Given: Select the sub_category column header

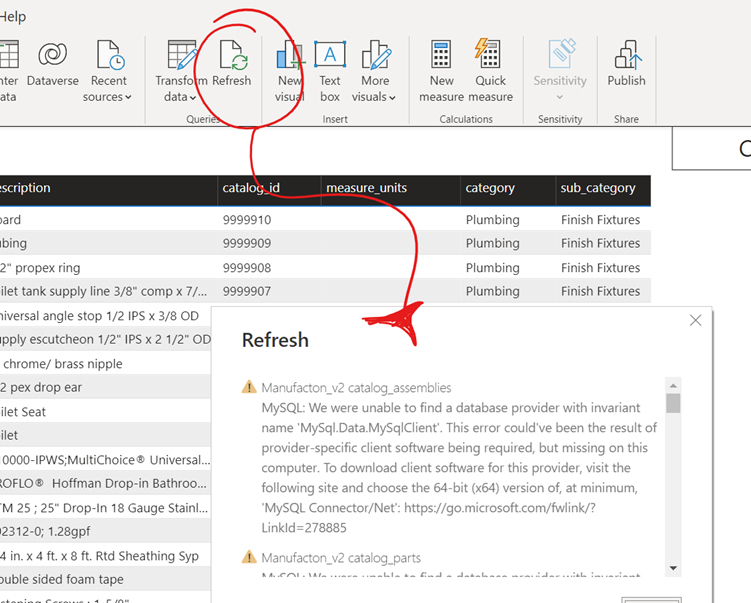Looking at the screenshot, I should click(598, 188).
